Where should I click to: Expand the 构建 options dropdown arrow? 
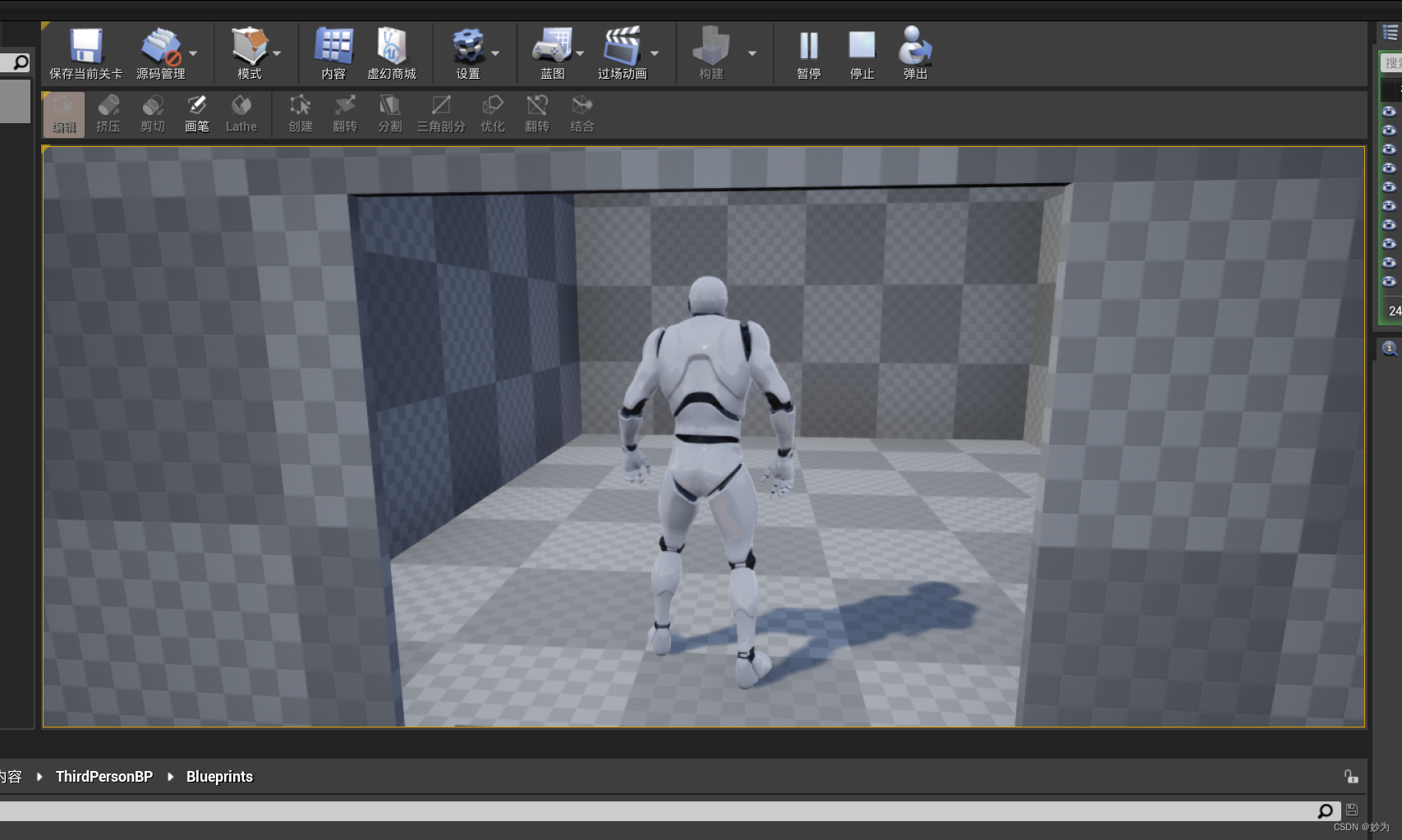pyautogui.click(x=752, y=53)
